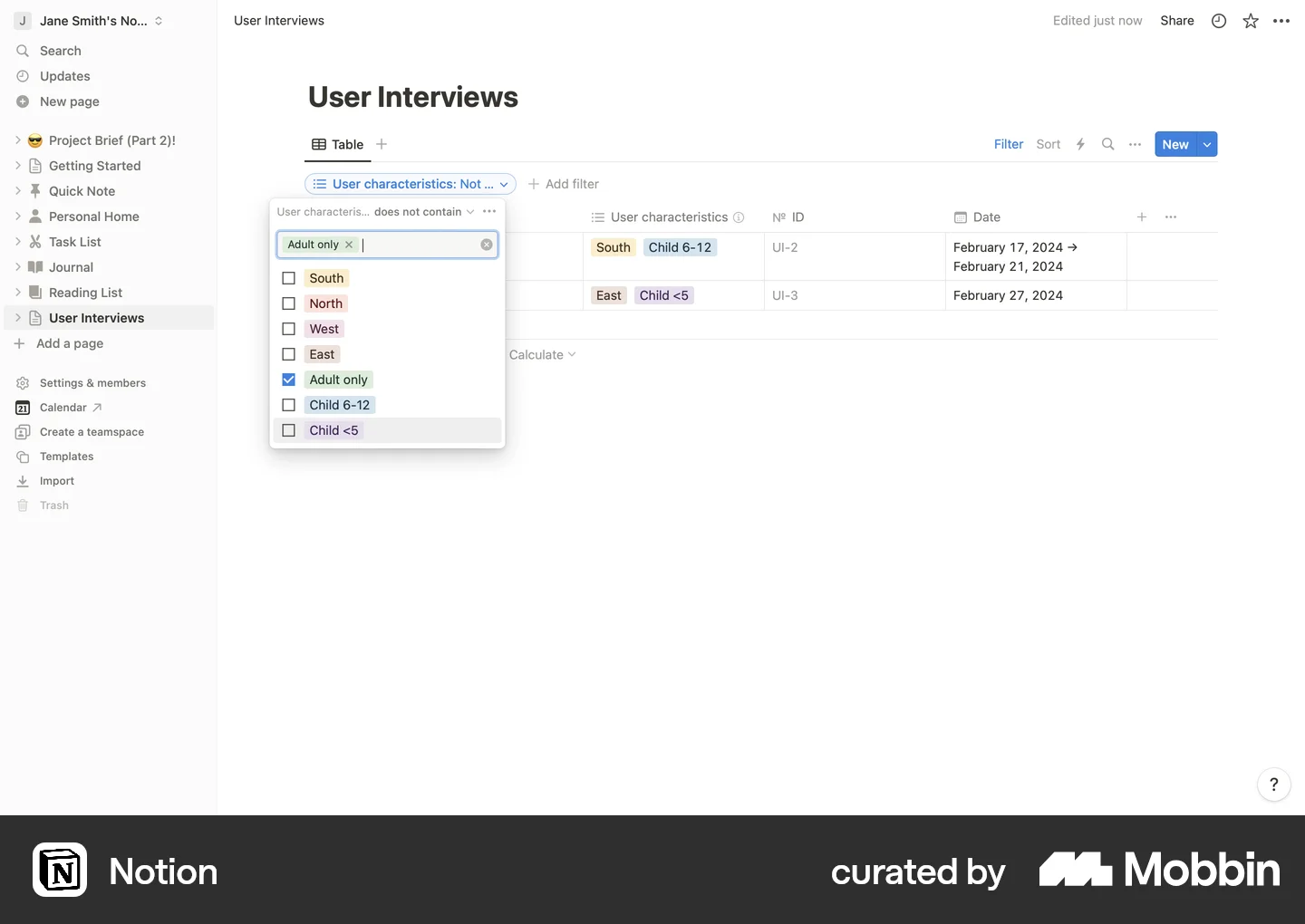Remove the Adult only tag from input
The width and height of the screenshot is (1305, 924).
349,245
